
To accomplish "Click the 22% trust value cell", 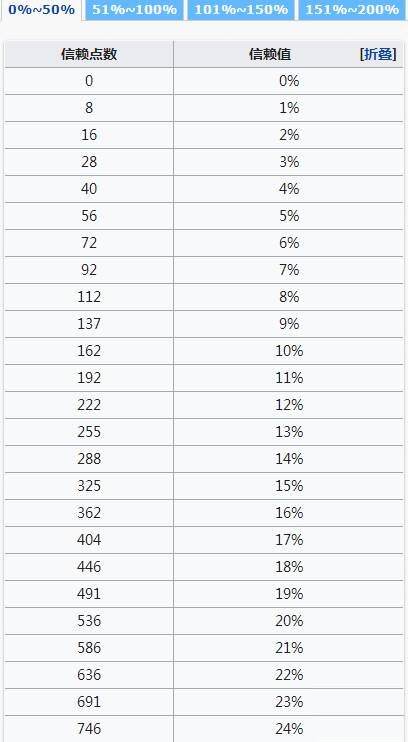I will 289,674.
